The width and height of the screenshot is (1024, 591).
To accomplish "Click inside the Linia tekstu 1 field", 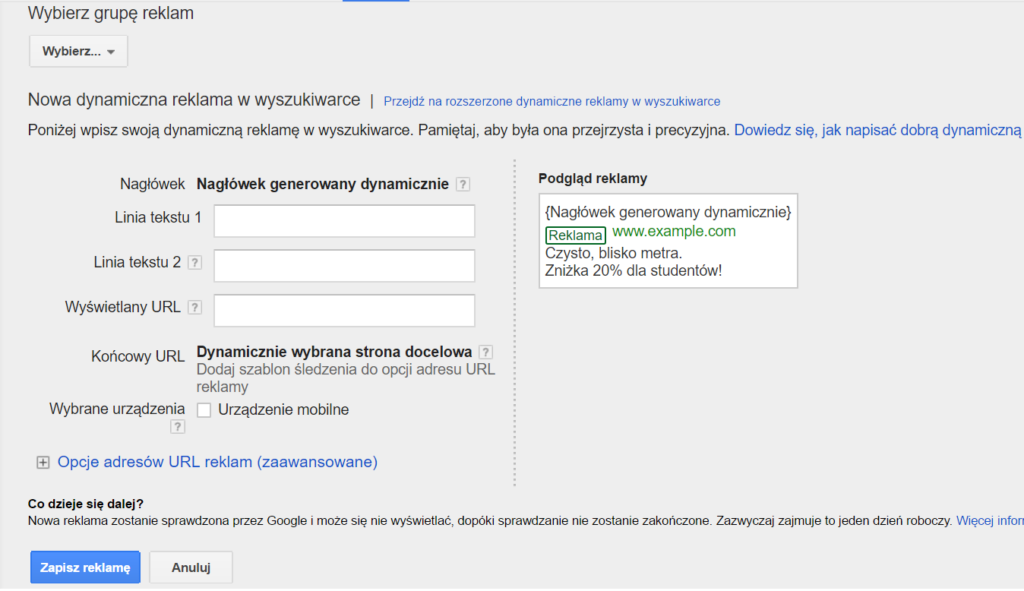I will click(343, 221).
